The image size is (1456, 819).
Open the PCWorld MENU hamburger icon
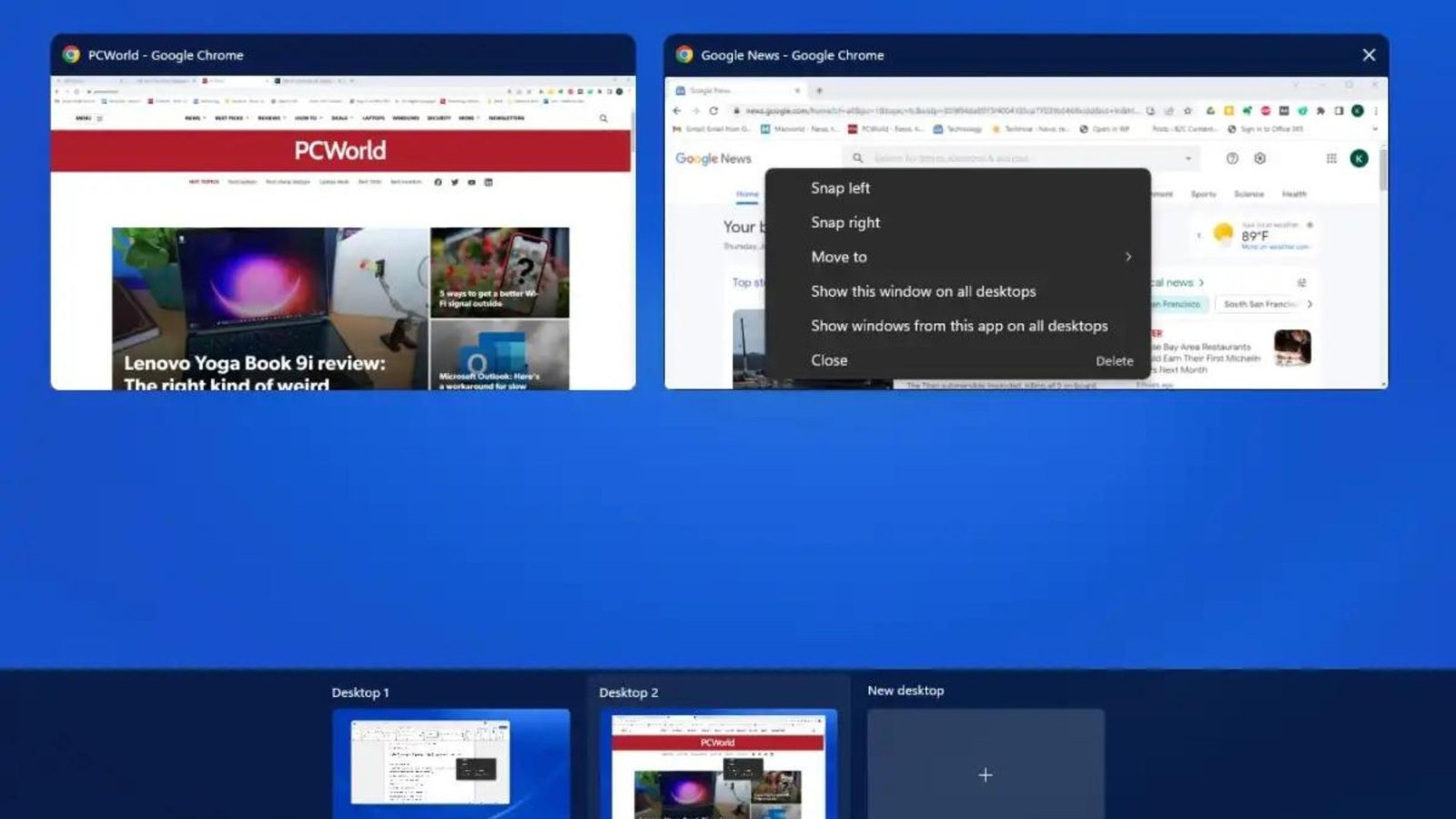click(x=100, y=118)
